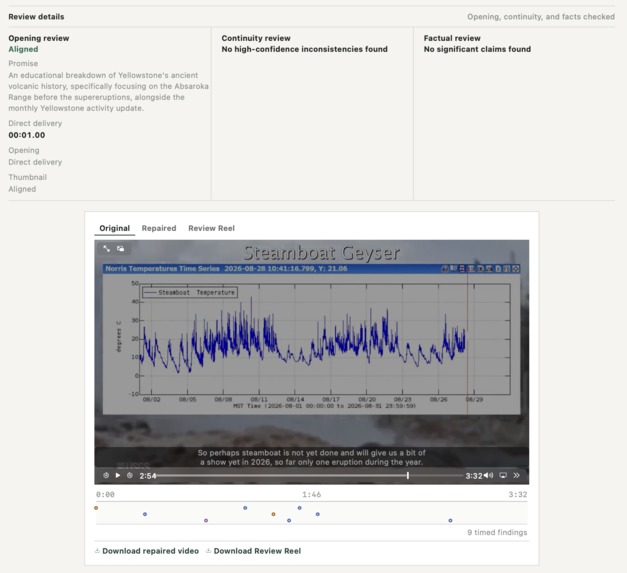
Task: Click the green Aligned status text
Action: (23, 49)
